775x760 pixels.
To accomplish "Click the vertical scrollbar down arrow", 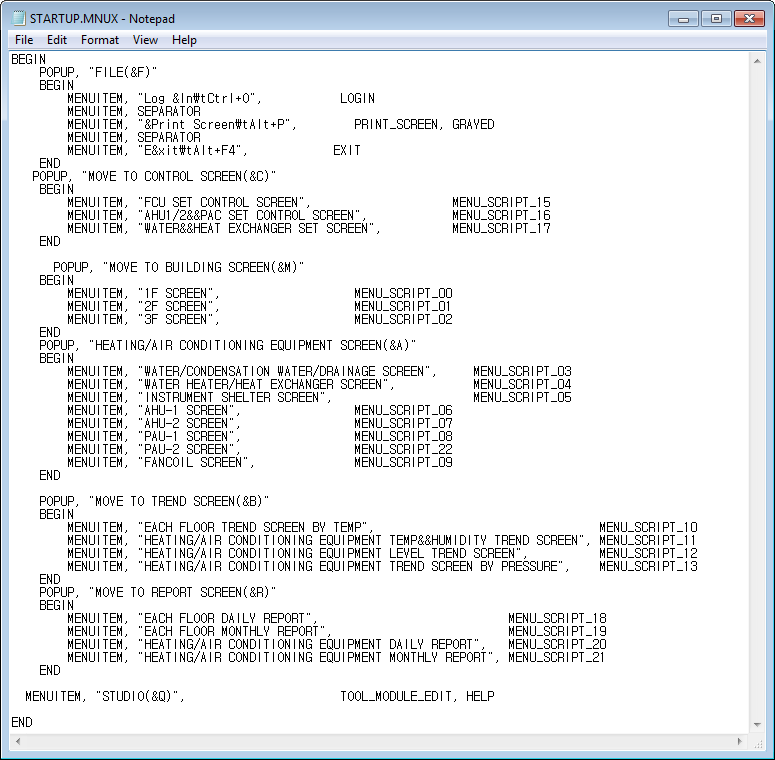I will [x=757, y=725].
